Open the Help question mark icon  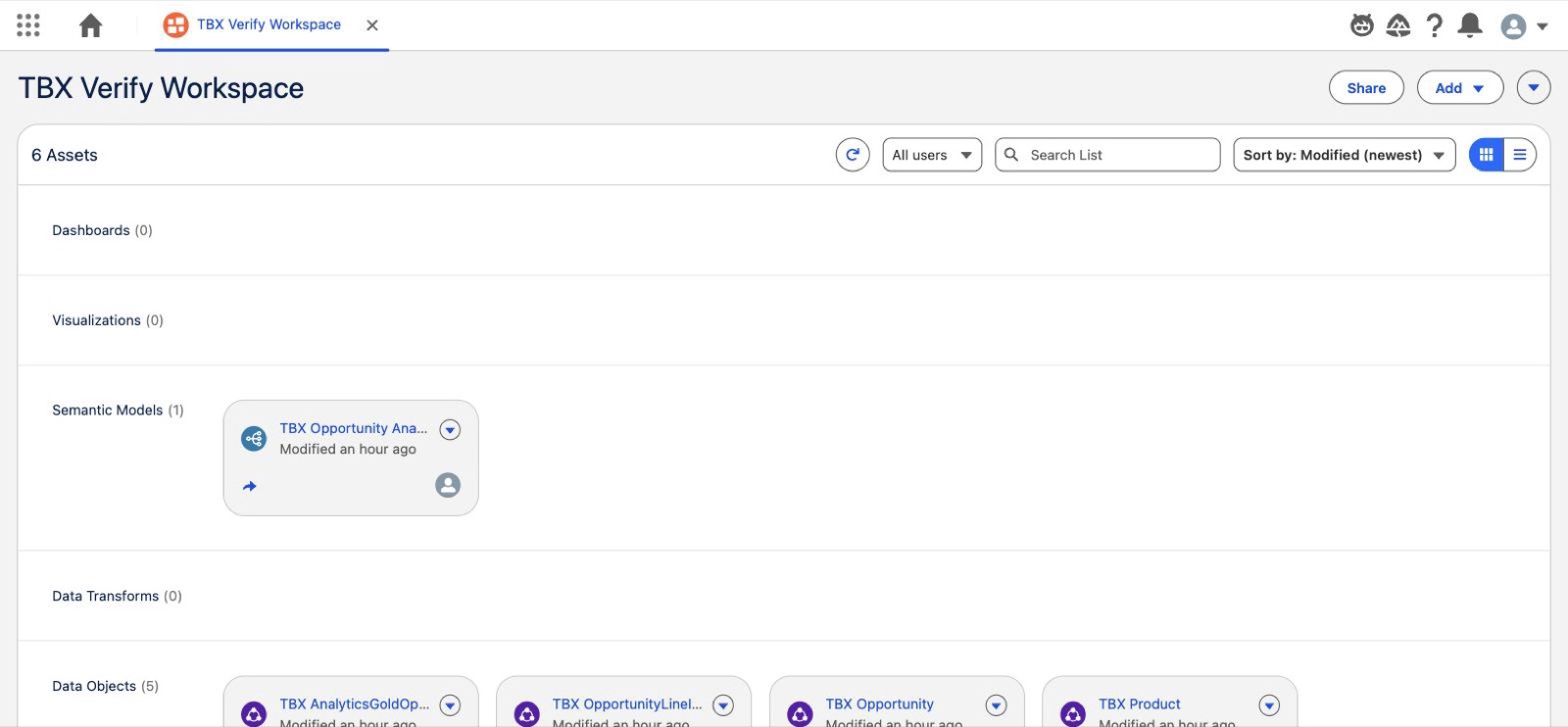click(1435, 25)
